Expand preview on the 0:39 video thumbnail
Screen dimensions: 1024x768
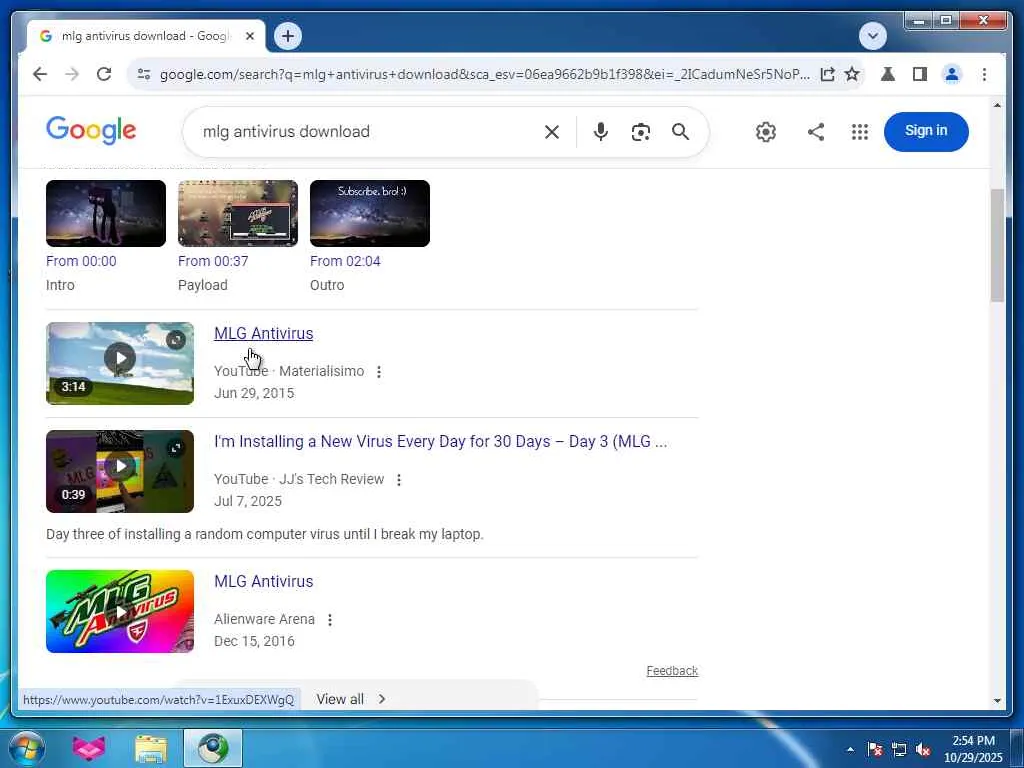pos(176,448)
